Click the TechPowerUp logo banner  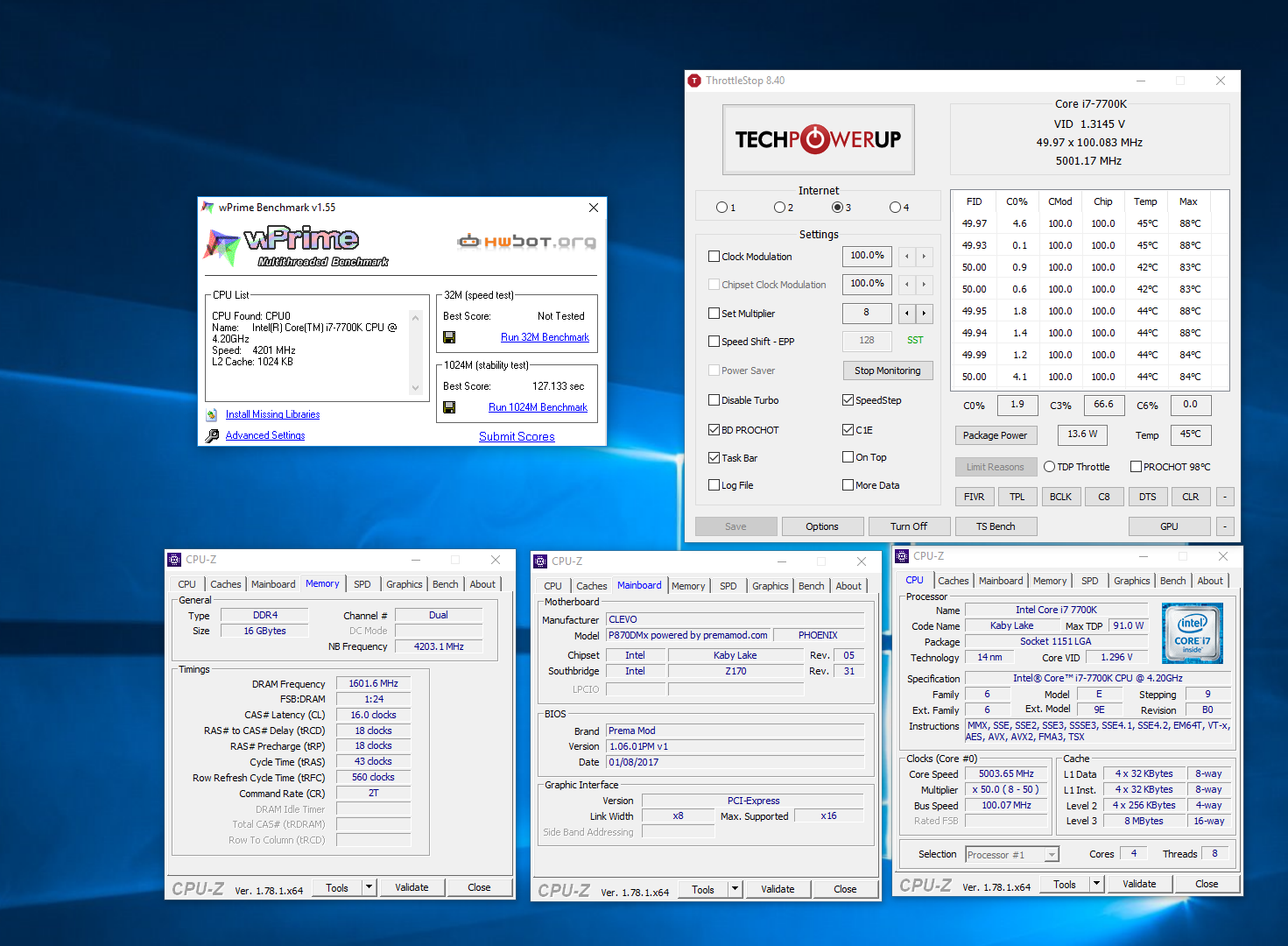[818, 140]
